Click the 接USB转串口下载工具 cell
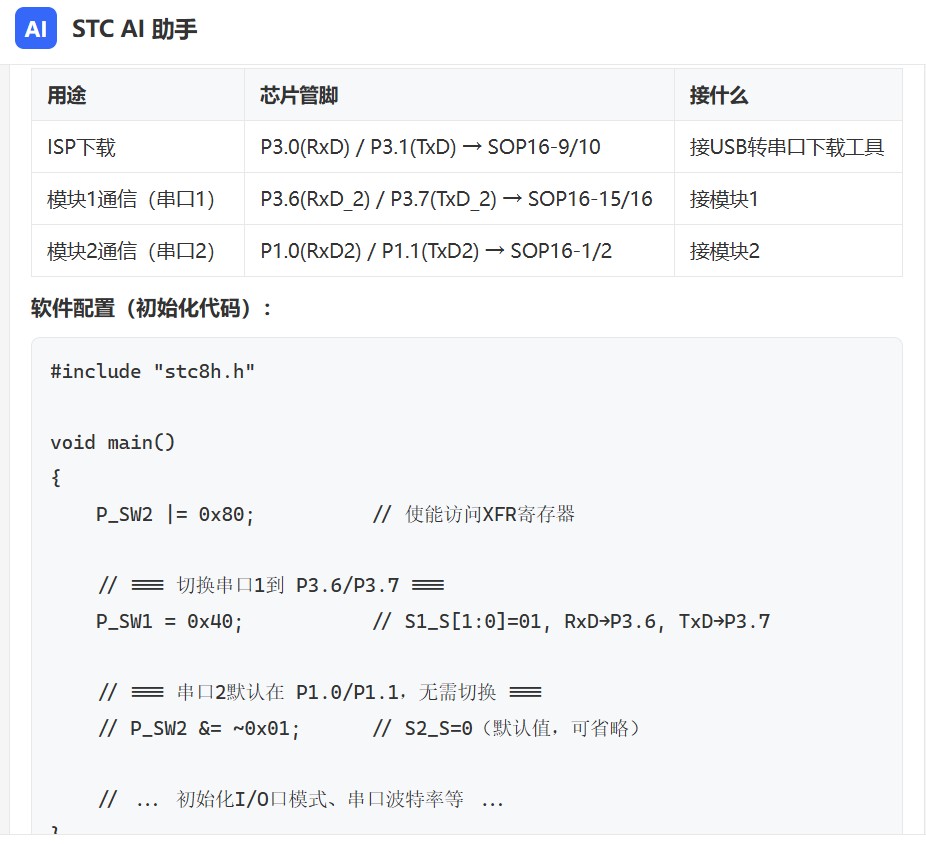Viewport: 926px width, 844px height. [787, 147]
